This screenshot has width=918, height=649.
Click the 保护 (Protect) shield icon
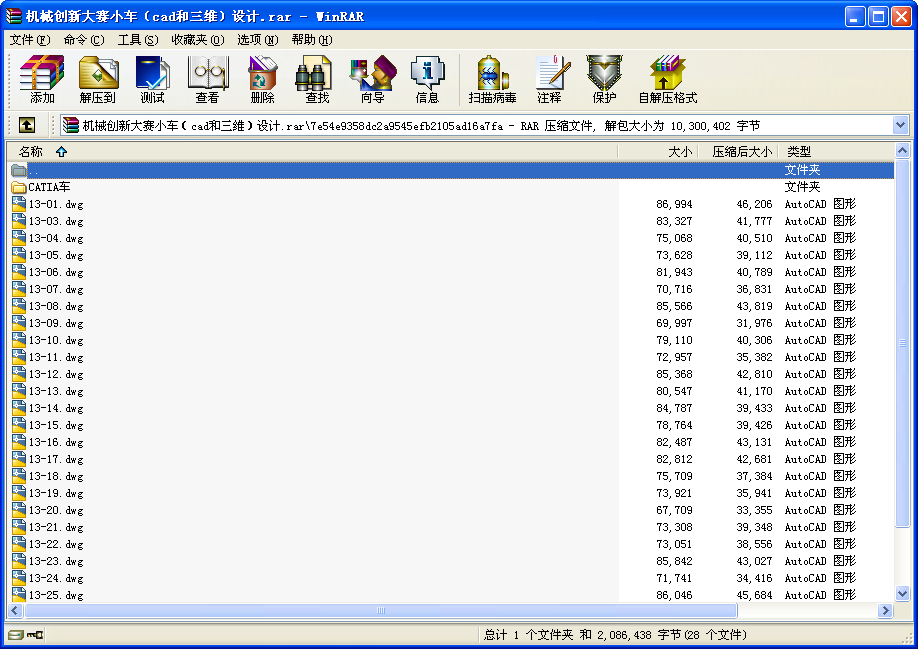click(604, 80)
